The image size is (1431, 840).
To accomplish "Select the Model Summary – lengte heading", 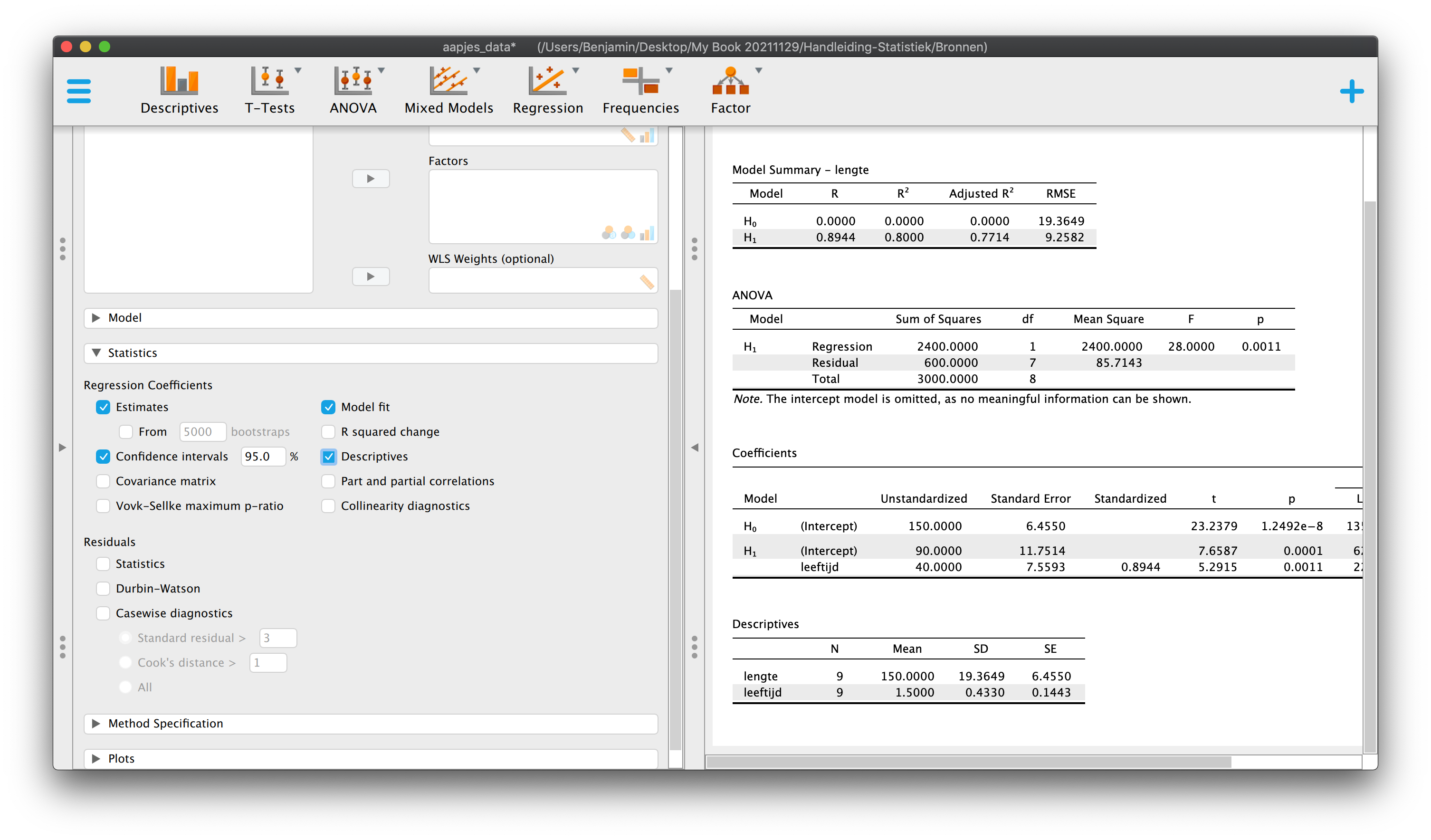I will [x=800, y=170].
